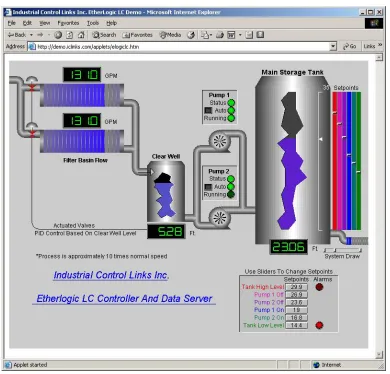Click the Internet zone status bar icon
The height and width of the screenshot is (374, 390).
[x=316, y=365]
